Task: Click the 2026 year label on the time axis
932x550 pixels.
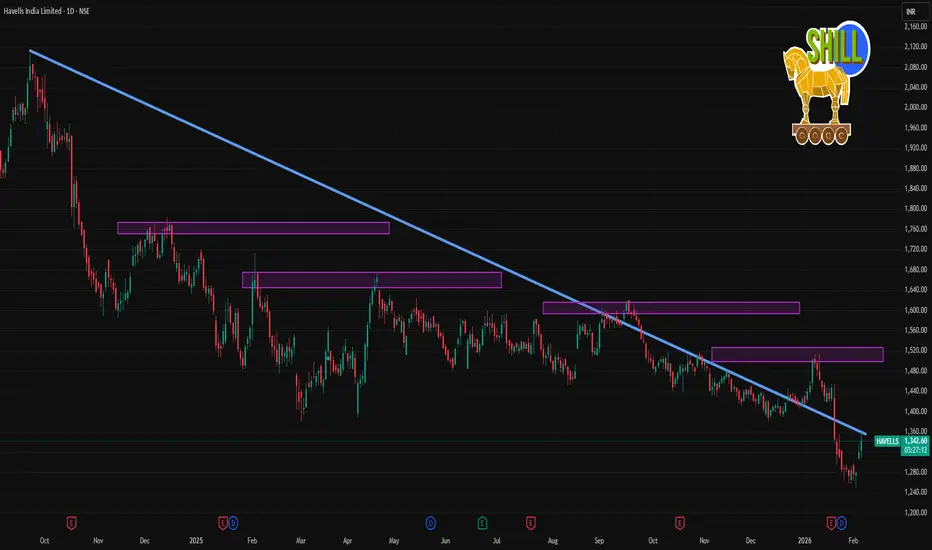Action: (x=804, y=540)
